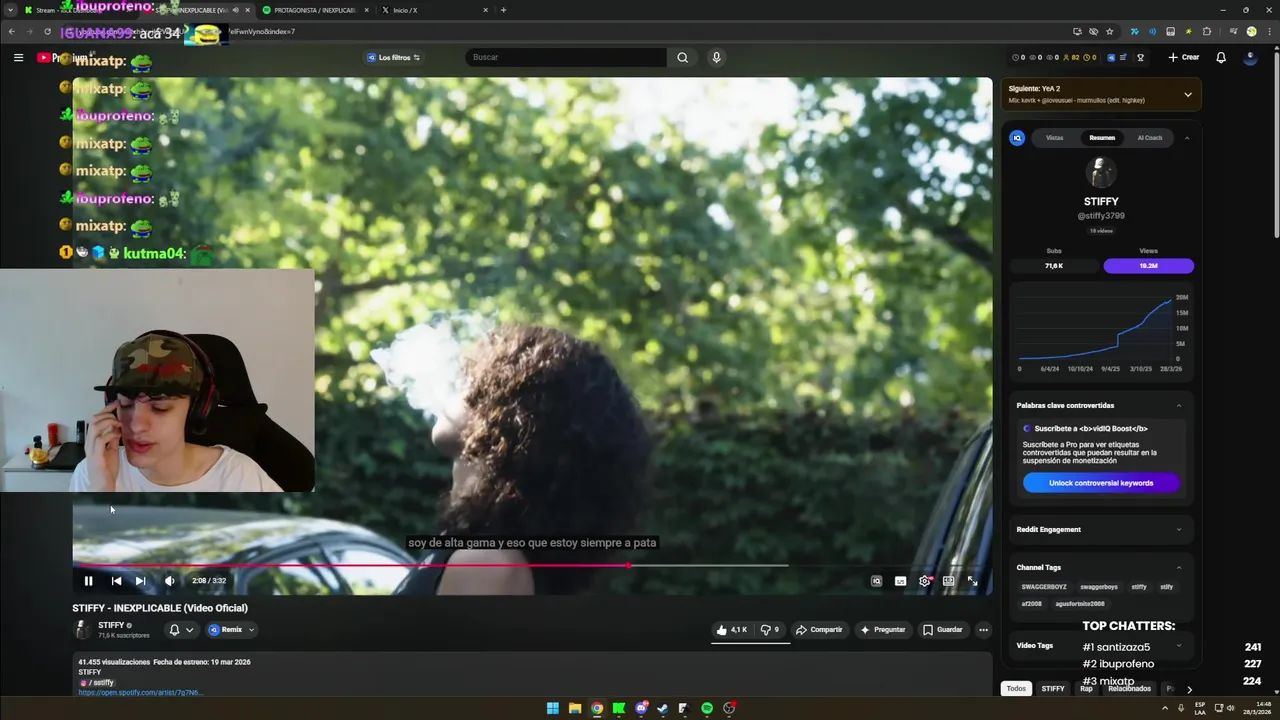The width and height of the screenshot is (1280, 720).
Task: Open the player settings gear
Action: click(x=924, y=581)
